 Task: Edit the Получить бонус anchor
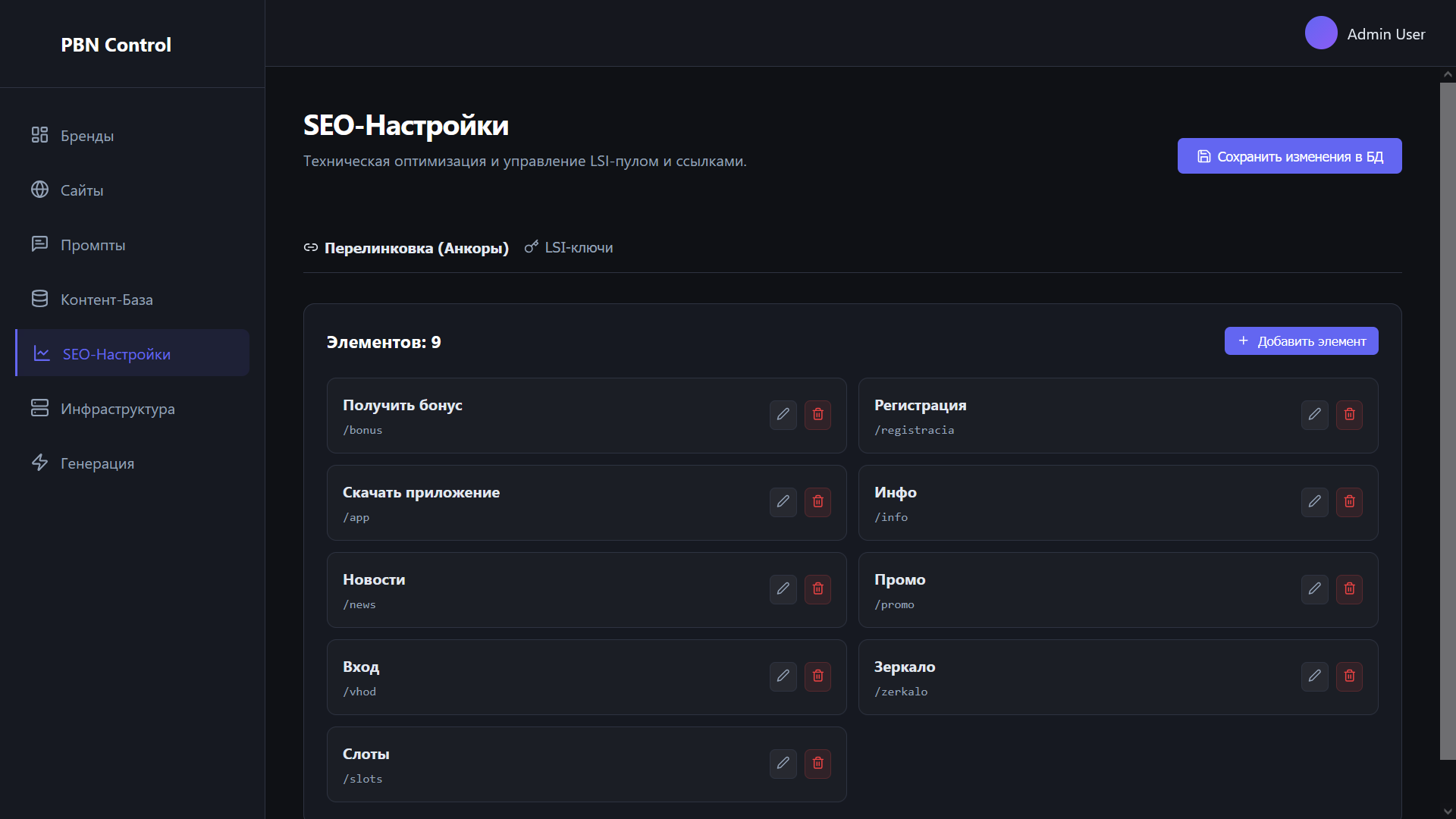click(783, 415)
